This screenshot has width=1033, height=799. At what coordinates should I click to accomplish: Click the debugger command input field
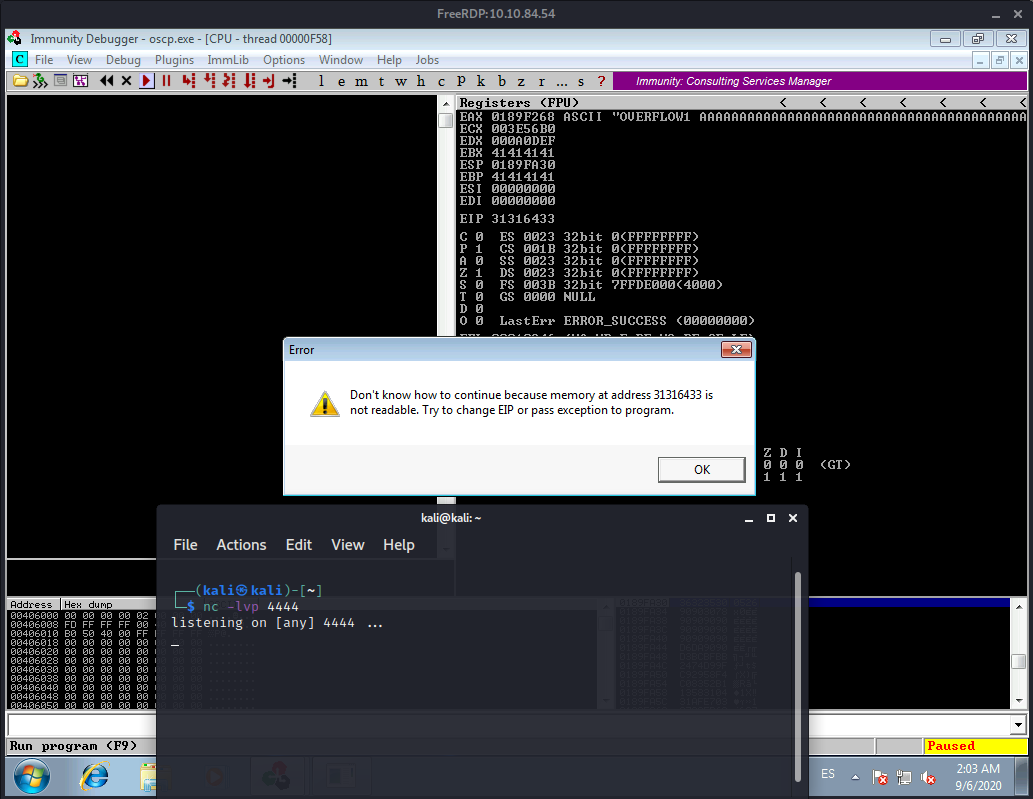(509, 725)
